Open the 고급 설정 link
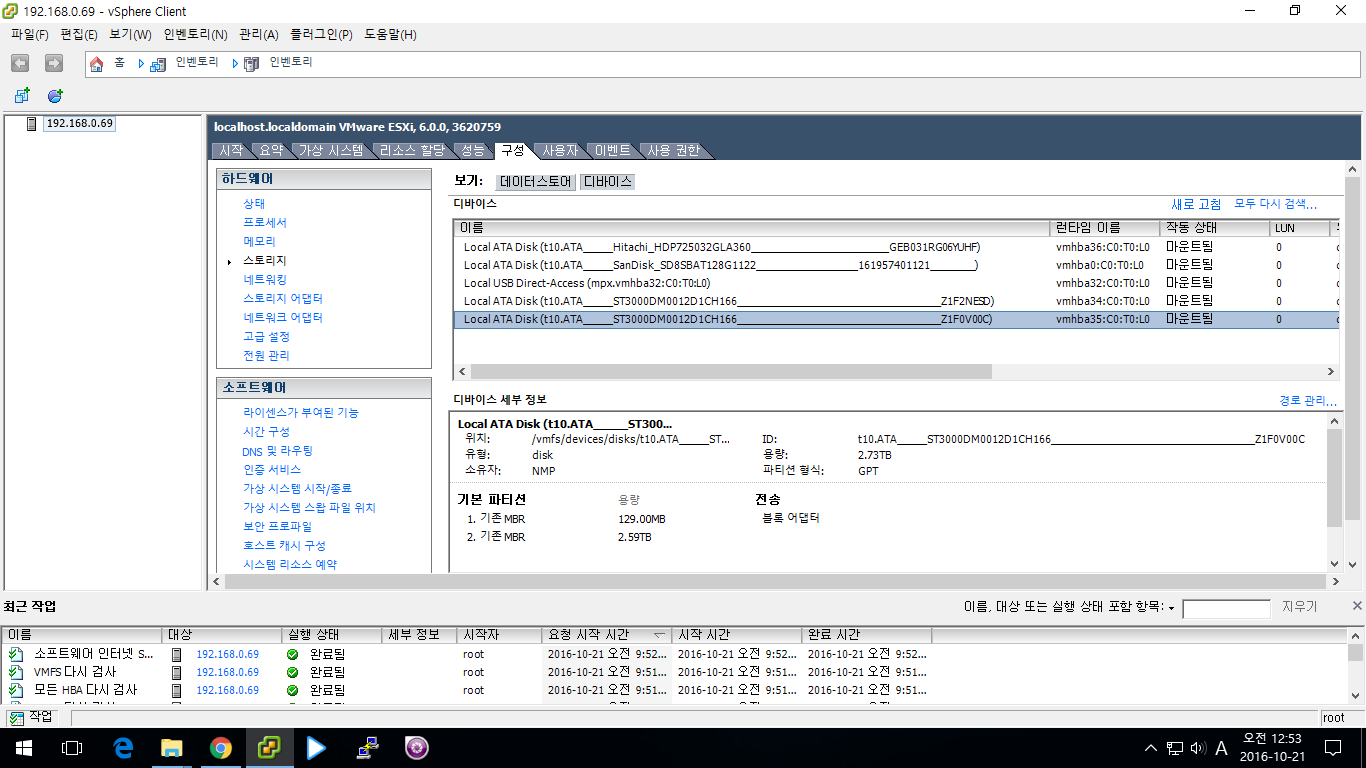This screenshot has width=1366, height=768. 266,336
